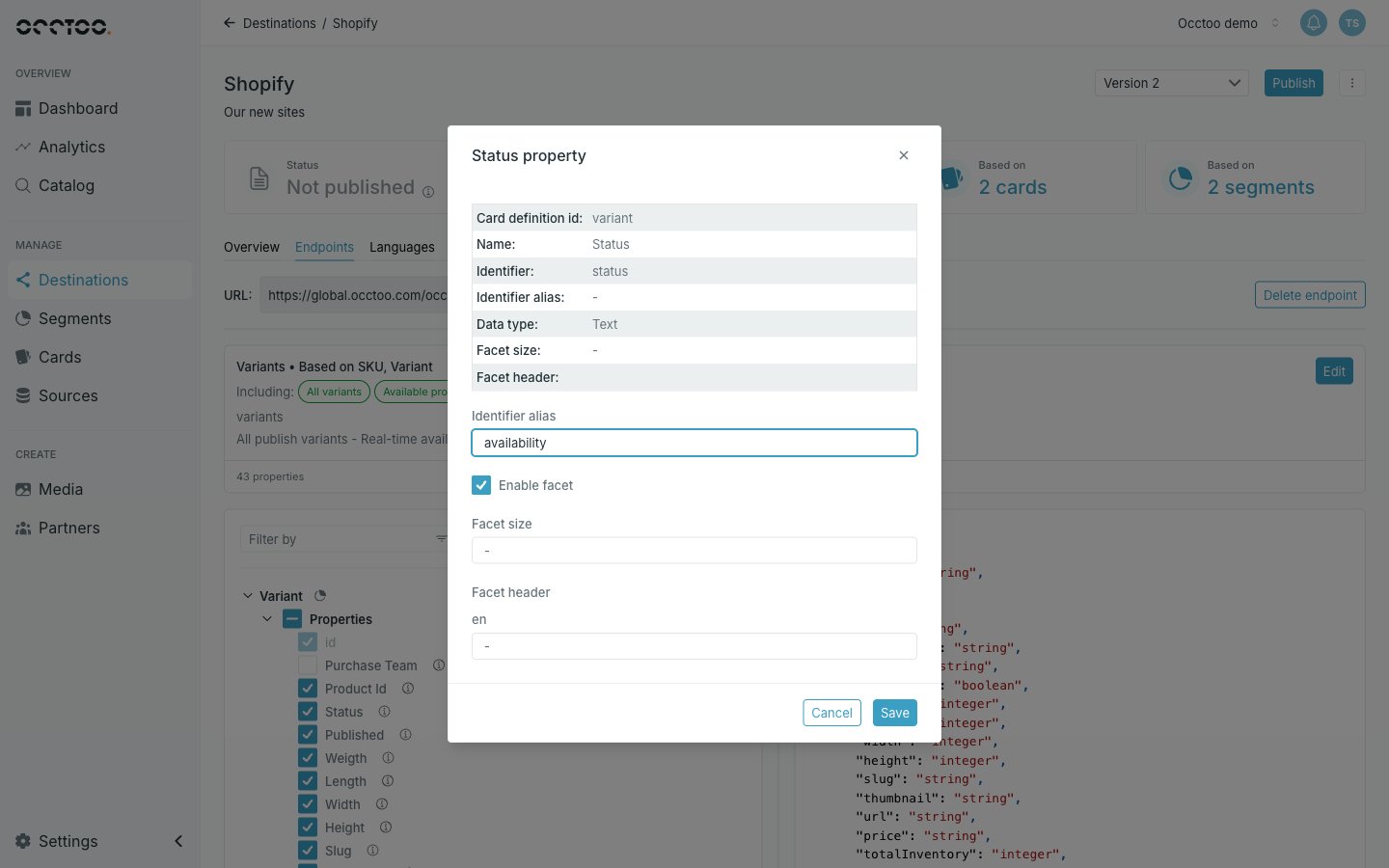The image size is (1389, 868).
Task: Click the Delete endpoint button
Action: pyautogui.click(x=1310, y=295)
